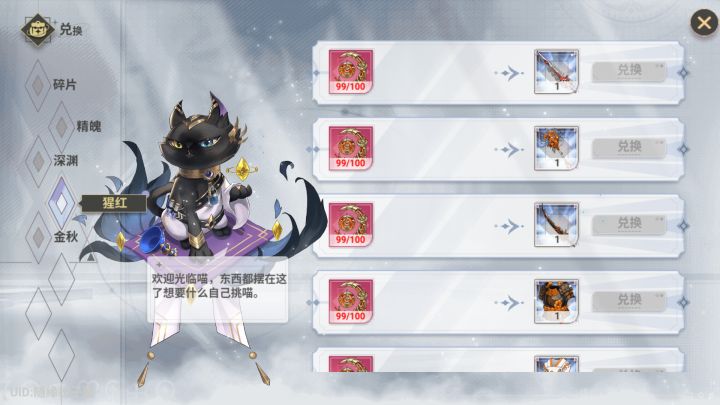Click 兑换 button for the orange armor

point(629,302)
